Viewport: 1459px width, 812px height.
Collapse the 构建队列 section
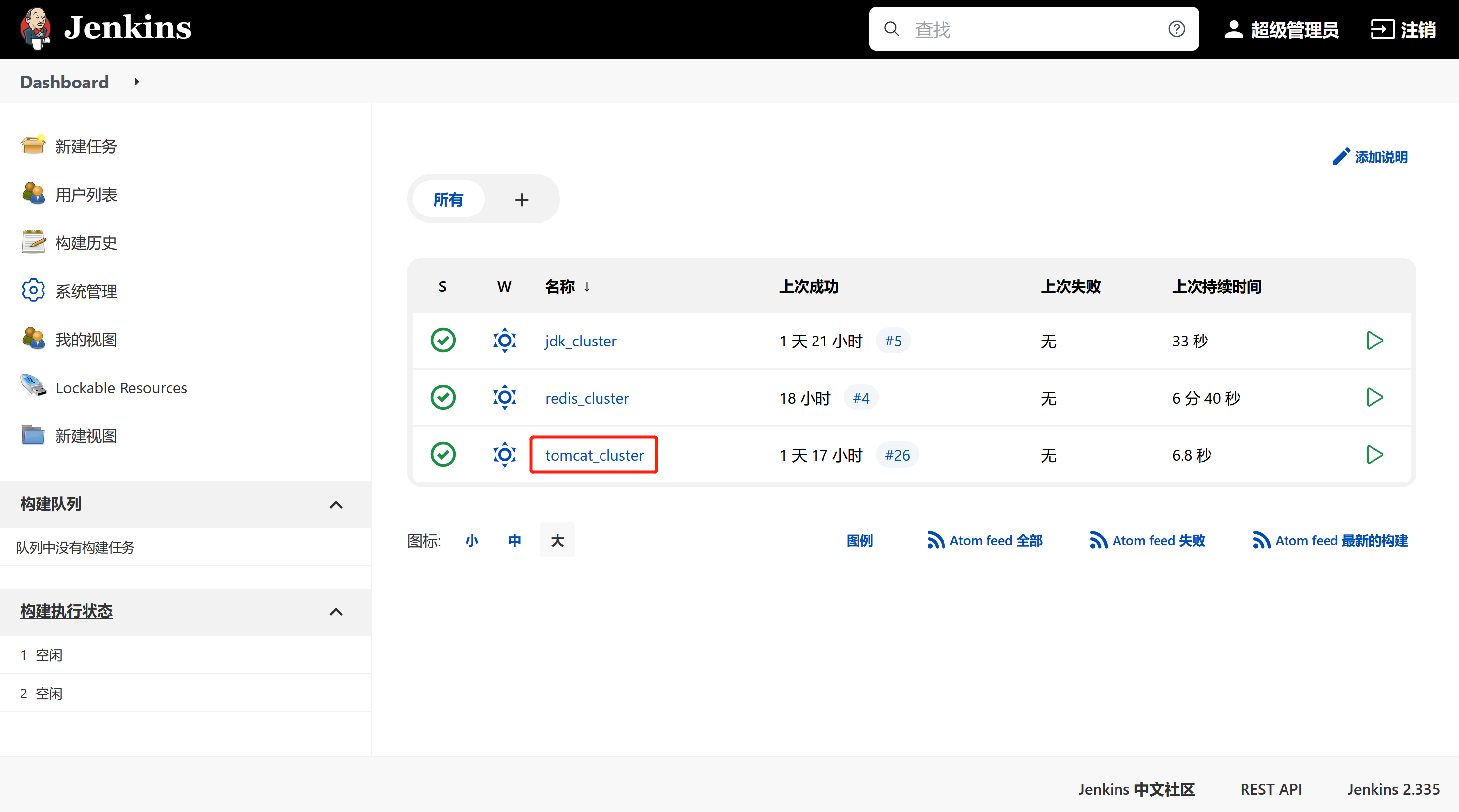coord(335,505)
